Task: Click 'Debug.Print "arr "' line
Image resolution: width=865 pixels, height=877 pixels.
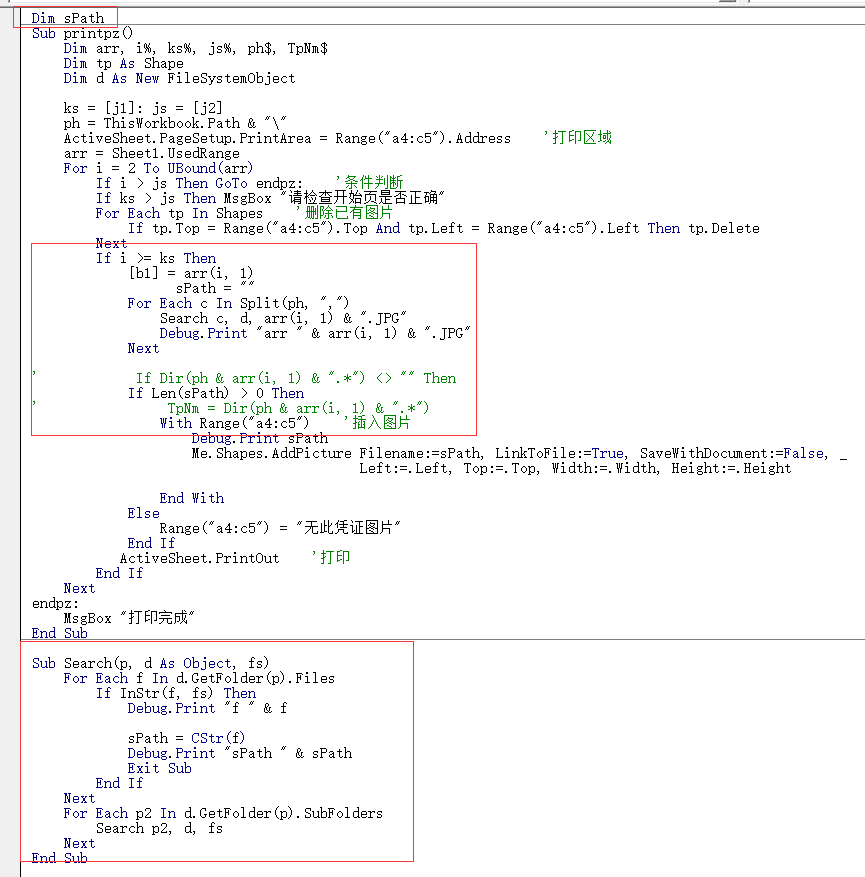Action: pyautogui.click(x=315, y=334)
